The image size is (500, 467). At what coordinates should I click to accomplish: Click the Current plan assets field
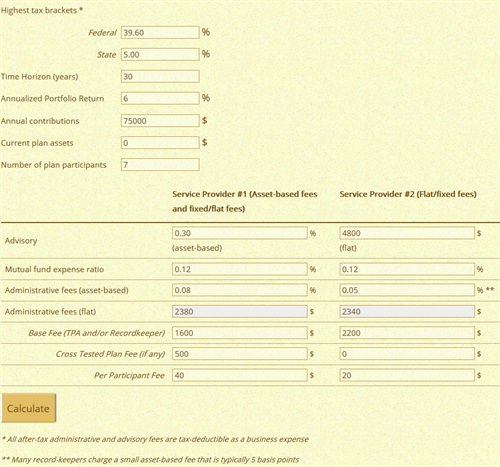(160, 143)
